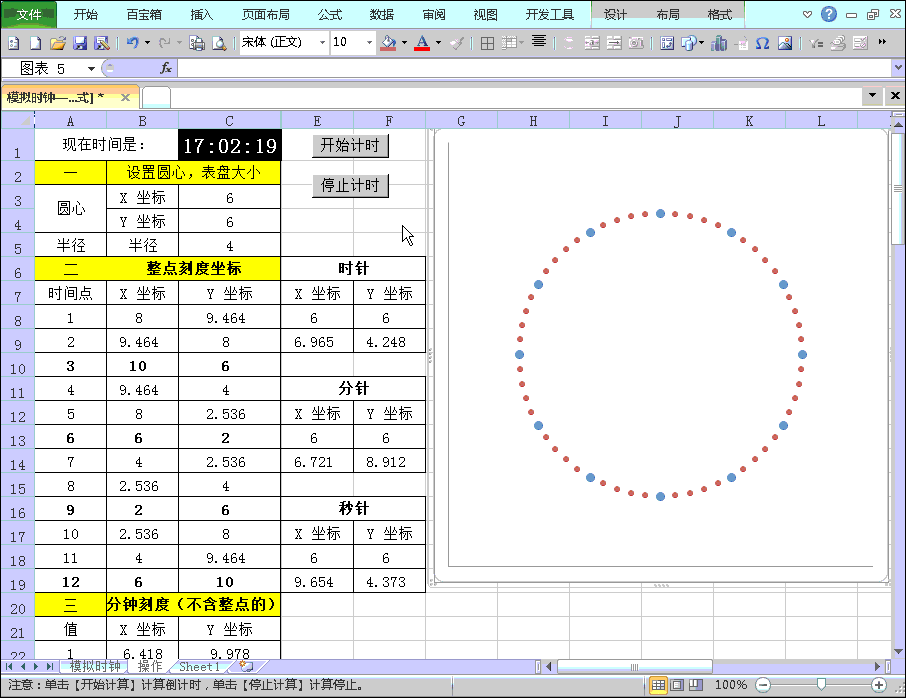This screenshot has width=906, height=698.
Task: Click the select-all corner cell
Action: tap(17, 120)
